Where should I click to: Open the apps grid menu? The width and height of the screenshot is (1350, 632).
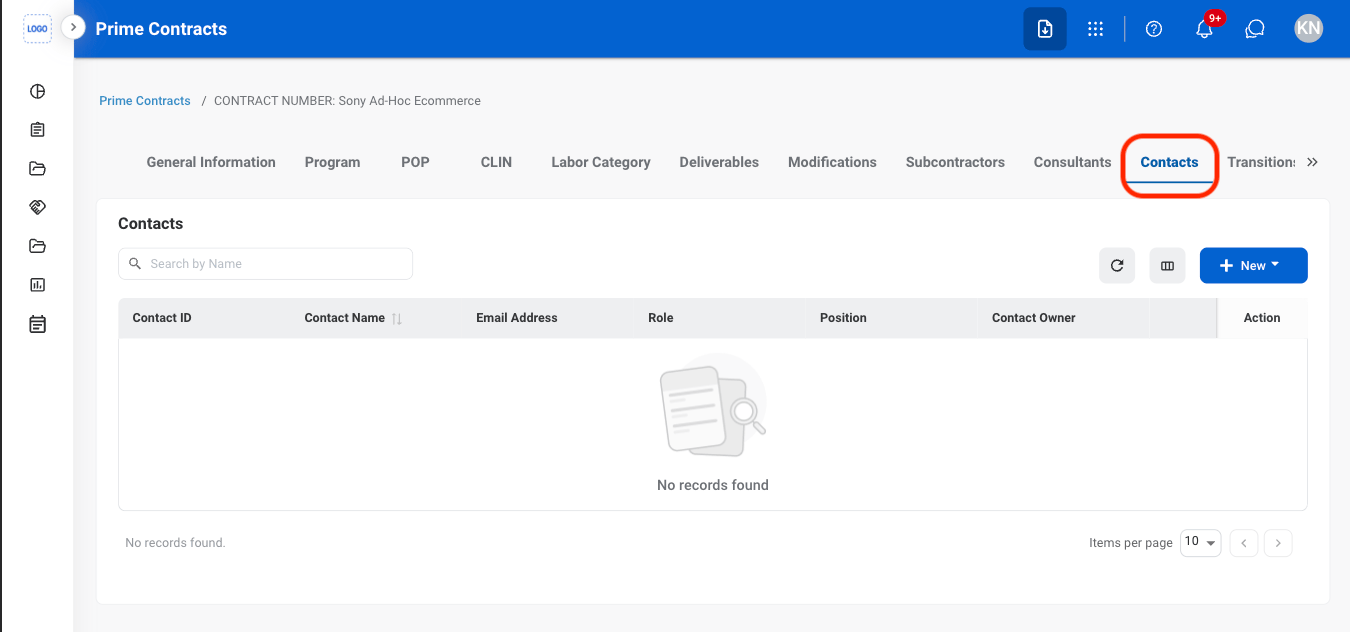coord(1095,29)
